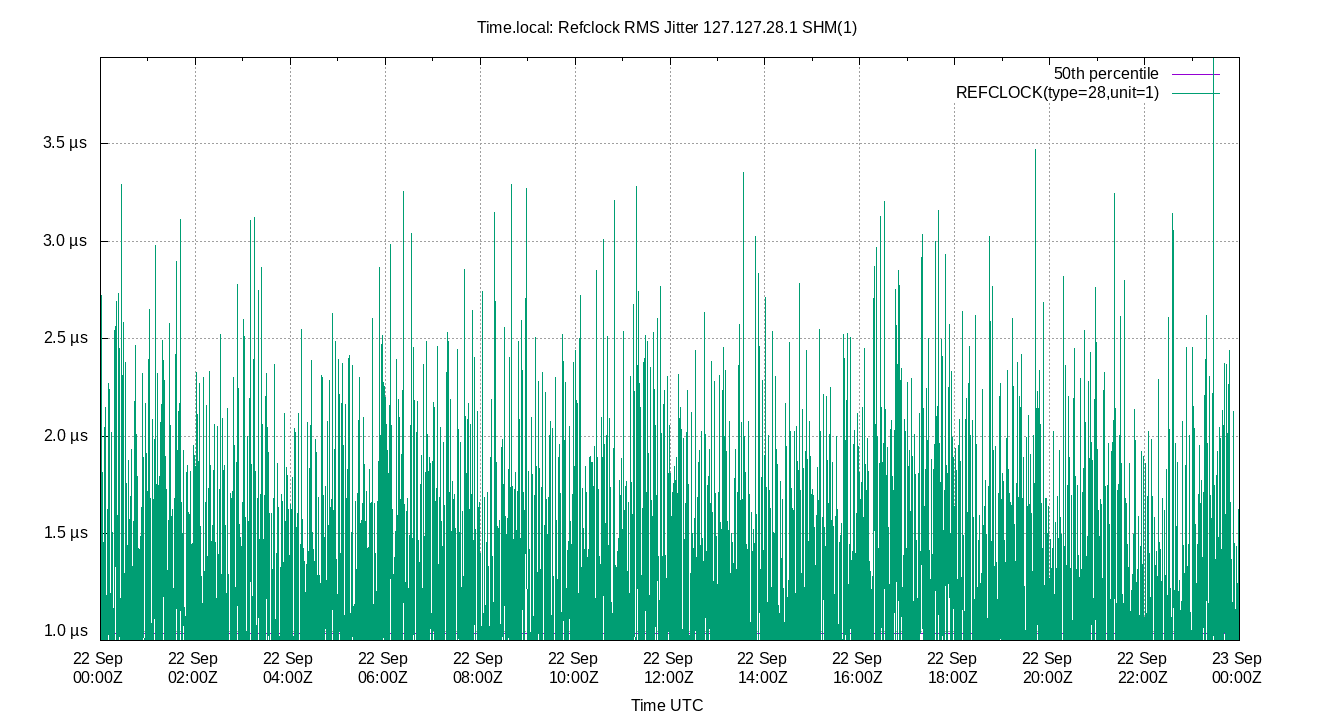
Task: Click the '22 Sep 00:00Z' x-axis label
Action: pyautogui.click(x=98, y=668)
